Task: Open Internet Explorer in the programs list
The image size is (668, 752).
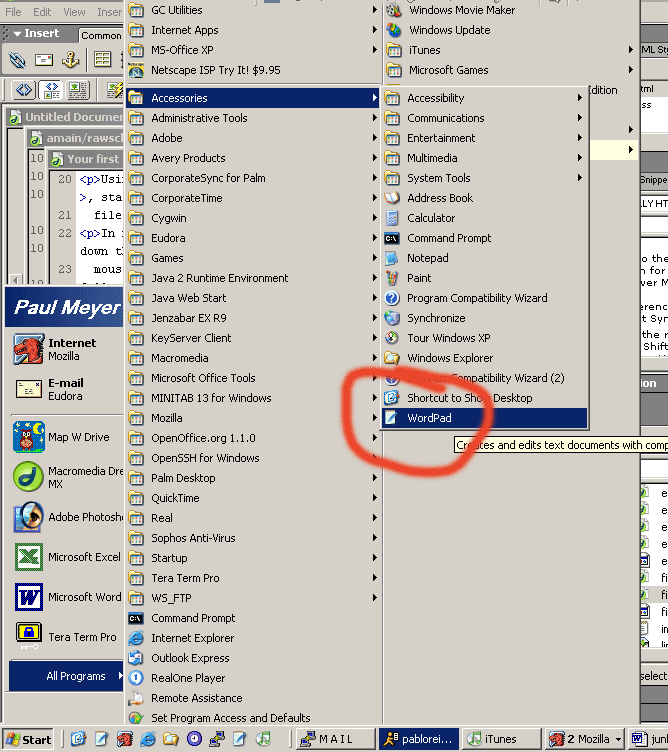Action: pos(136,638)
